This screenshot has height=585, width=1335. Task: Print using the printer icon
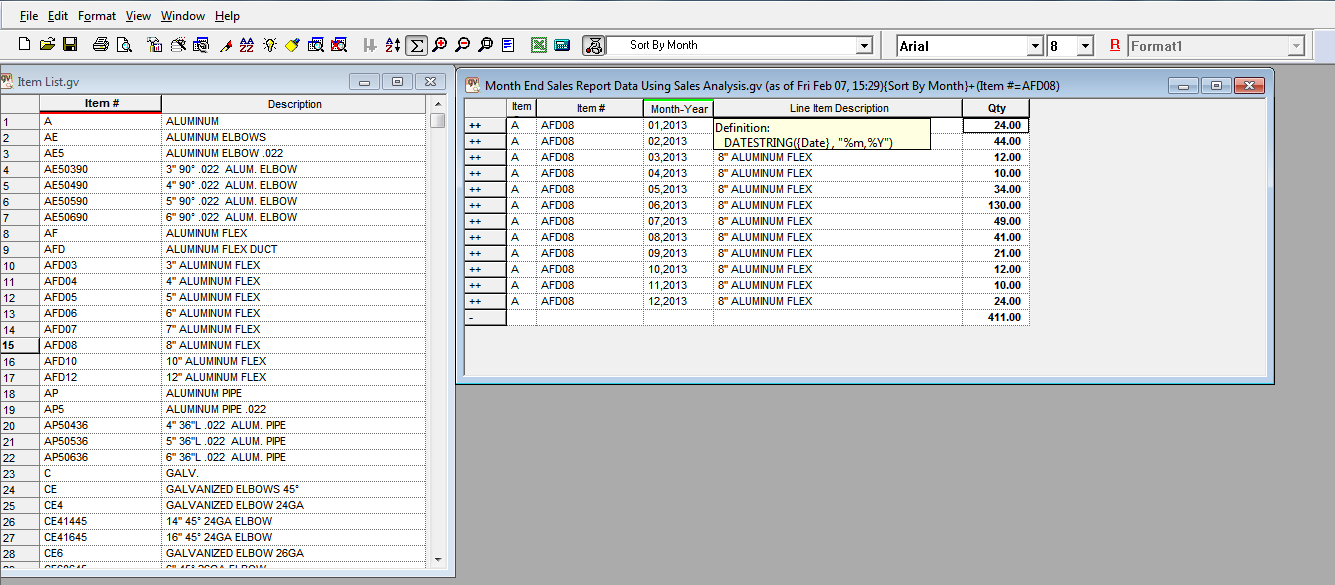[101, 45]
